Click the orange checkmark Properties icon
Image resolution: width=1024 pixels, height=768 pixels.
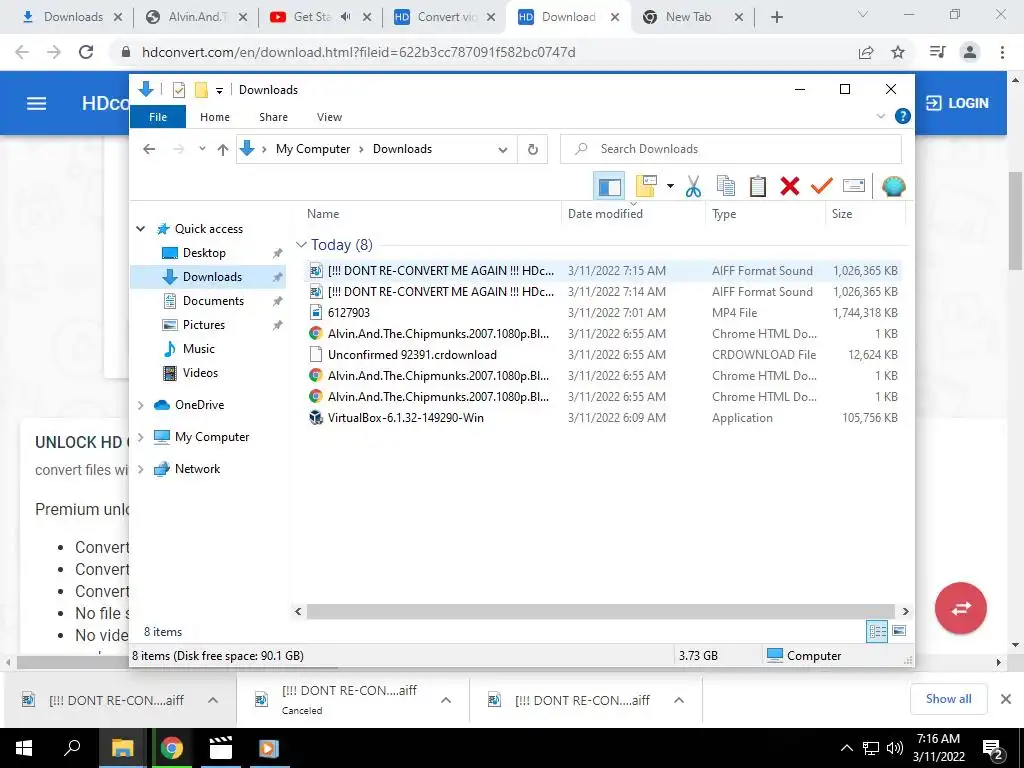tap(822, 186)
